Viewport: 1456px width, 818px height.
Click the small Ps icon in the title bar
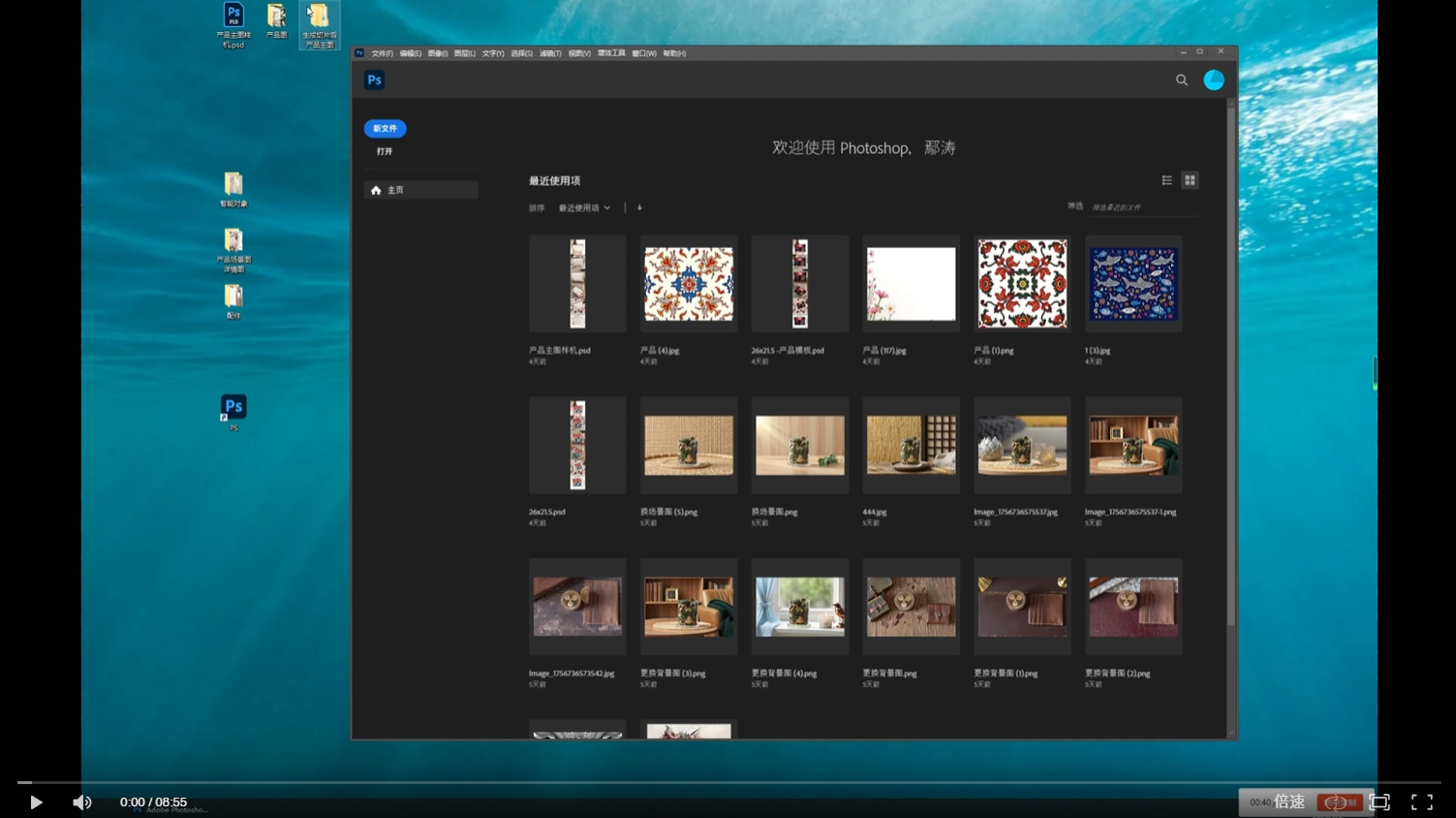point(359,53)
